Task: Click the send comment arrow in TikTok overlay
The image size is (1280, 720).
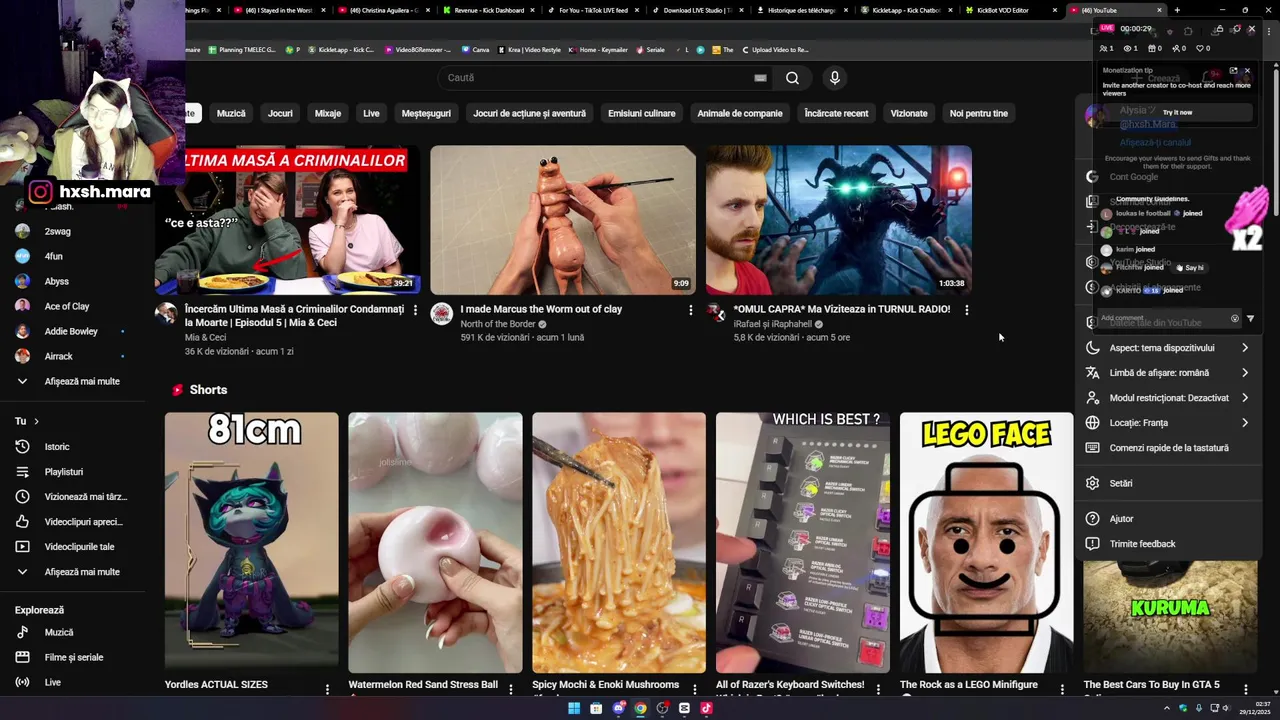Action: (1250, 319)
